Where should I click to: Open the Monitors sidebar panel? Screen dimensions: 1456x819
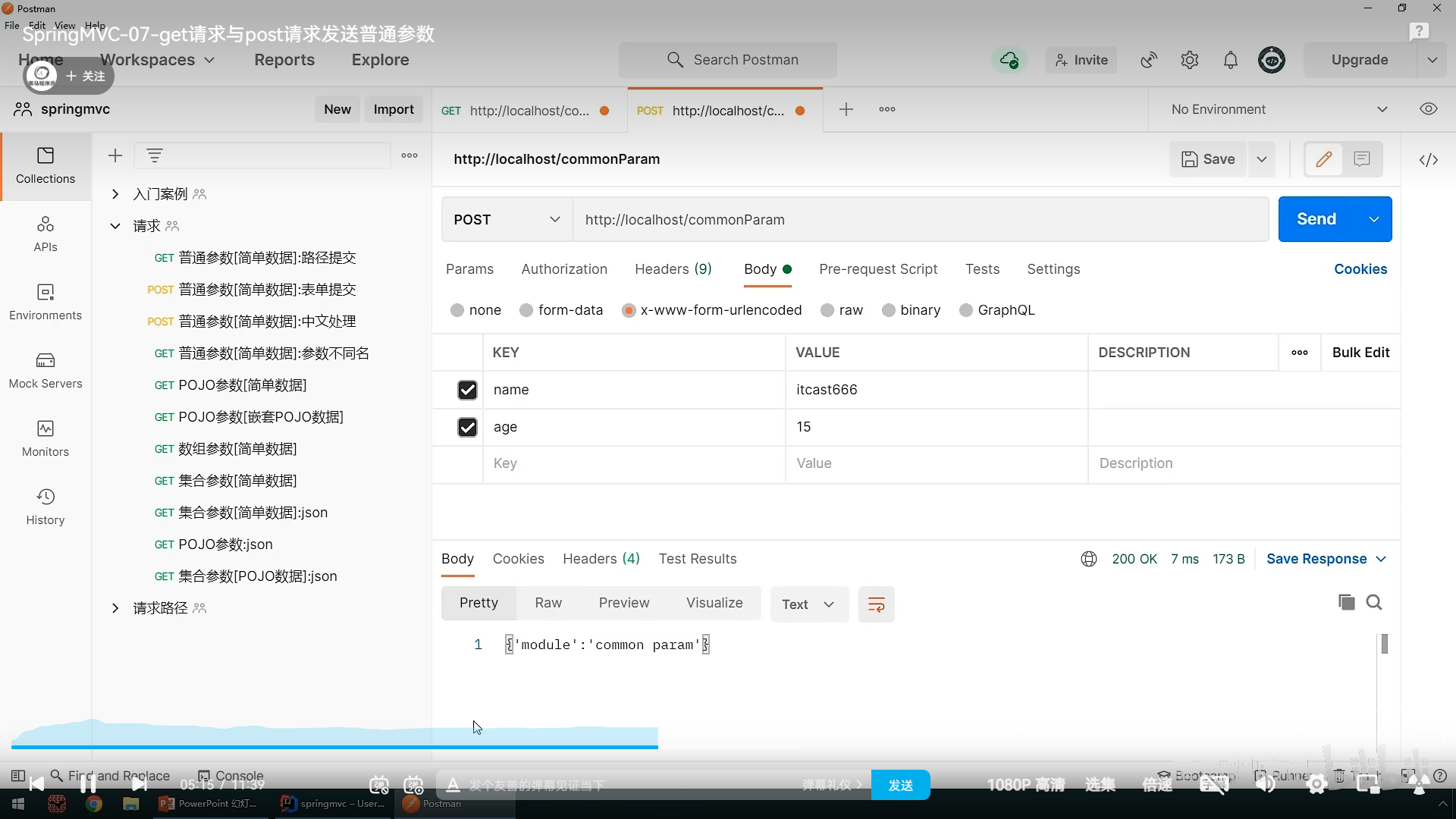45,438
